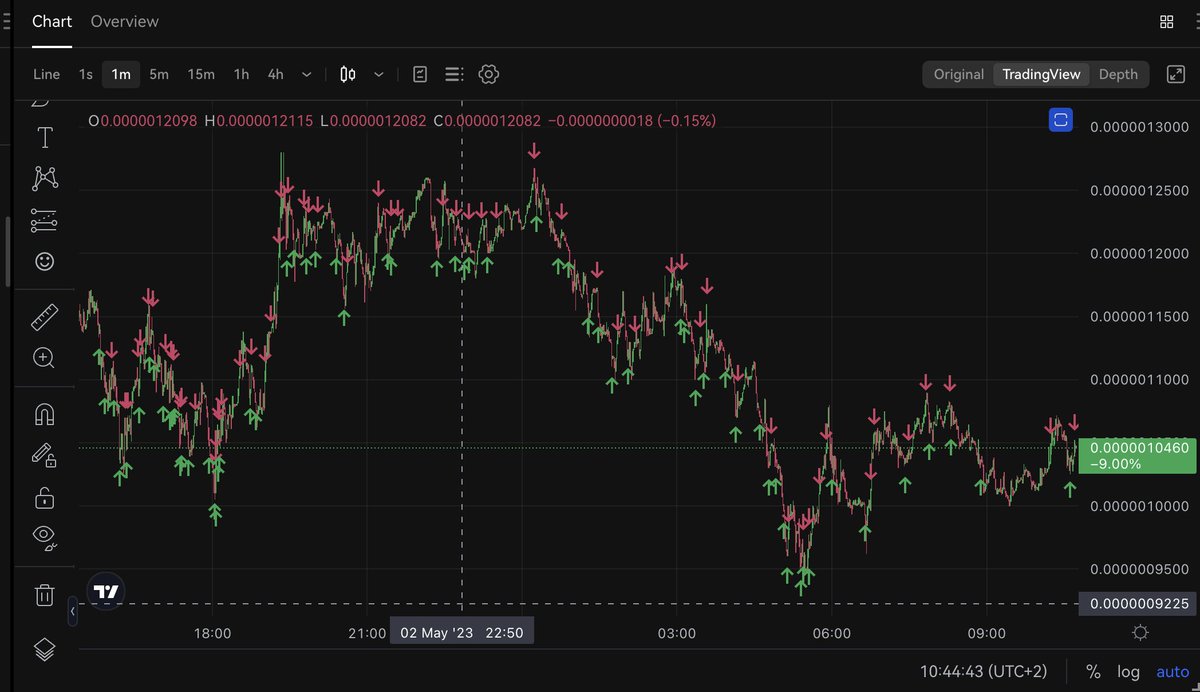Set interval to 5m
This screenshot has width=1200, height=692.
[x=159, y=74]
